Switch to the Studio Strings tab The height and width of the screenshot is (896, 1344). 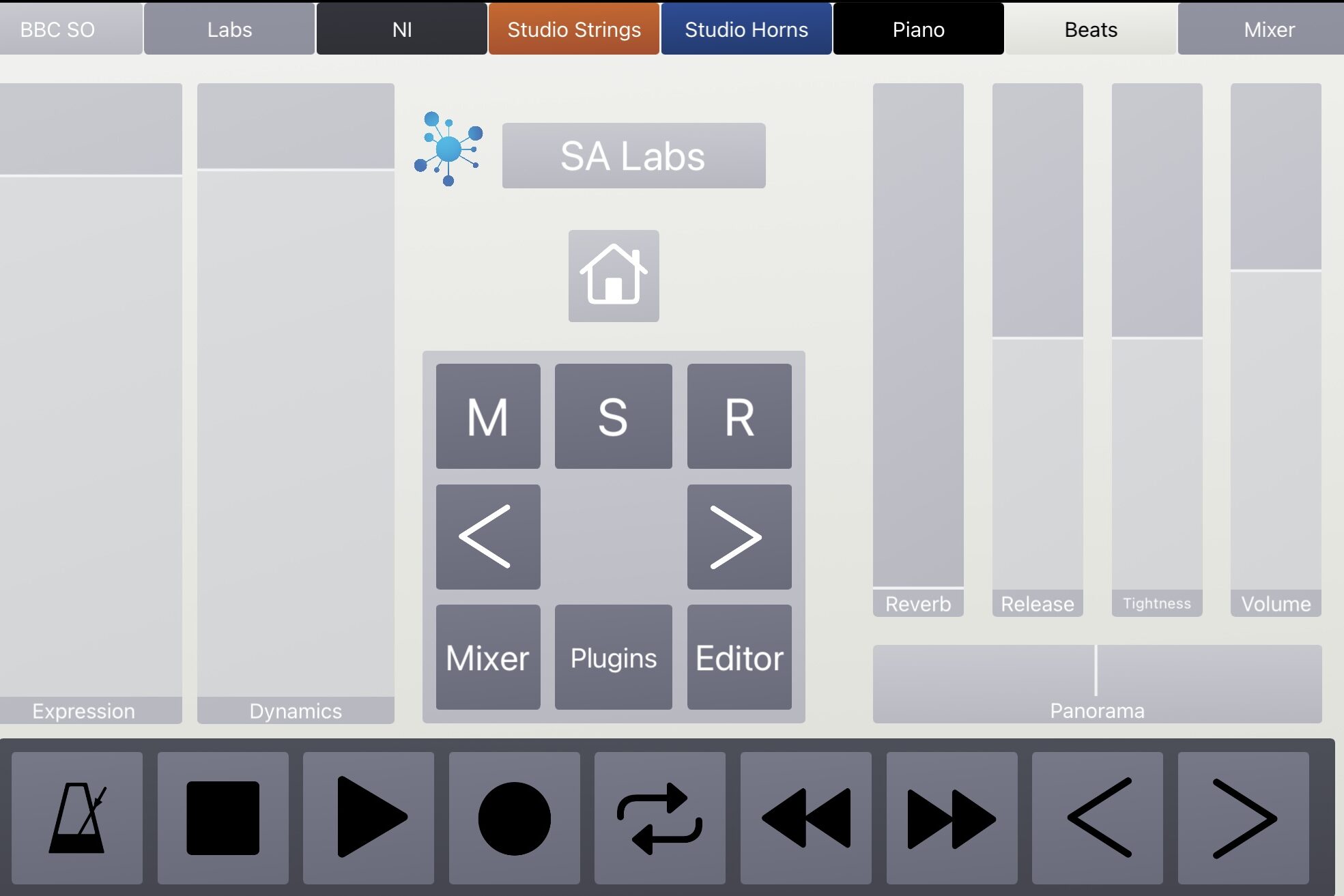point(574,29)
